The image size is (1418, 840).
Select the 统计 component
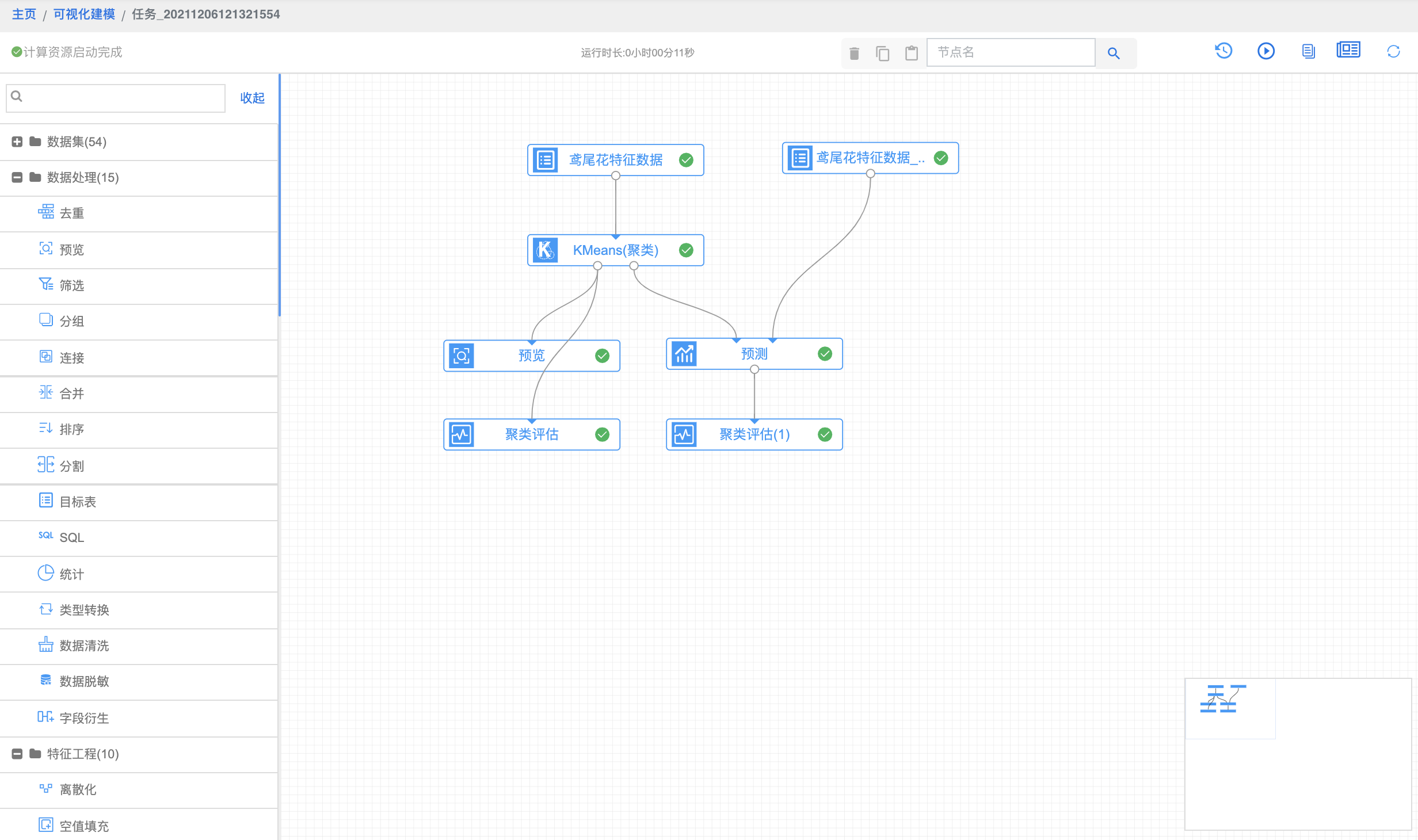coord(139,574)
